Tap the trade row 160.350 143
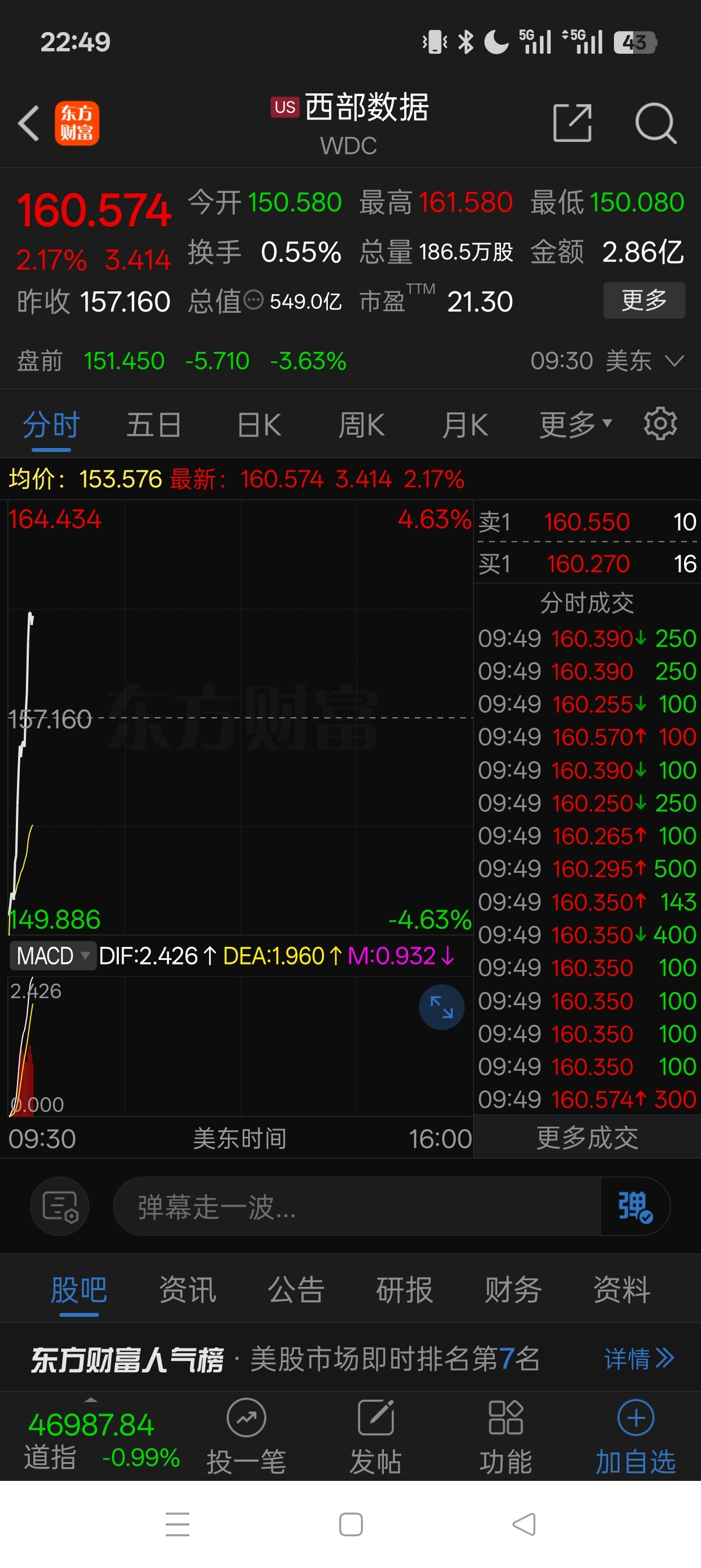The width and height of the screenshot is (701, 1568). [587, 902]
